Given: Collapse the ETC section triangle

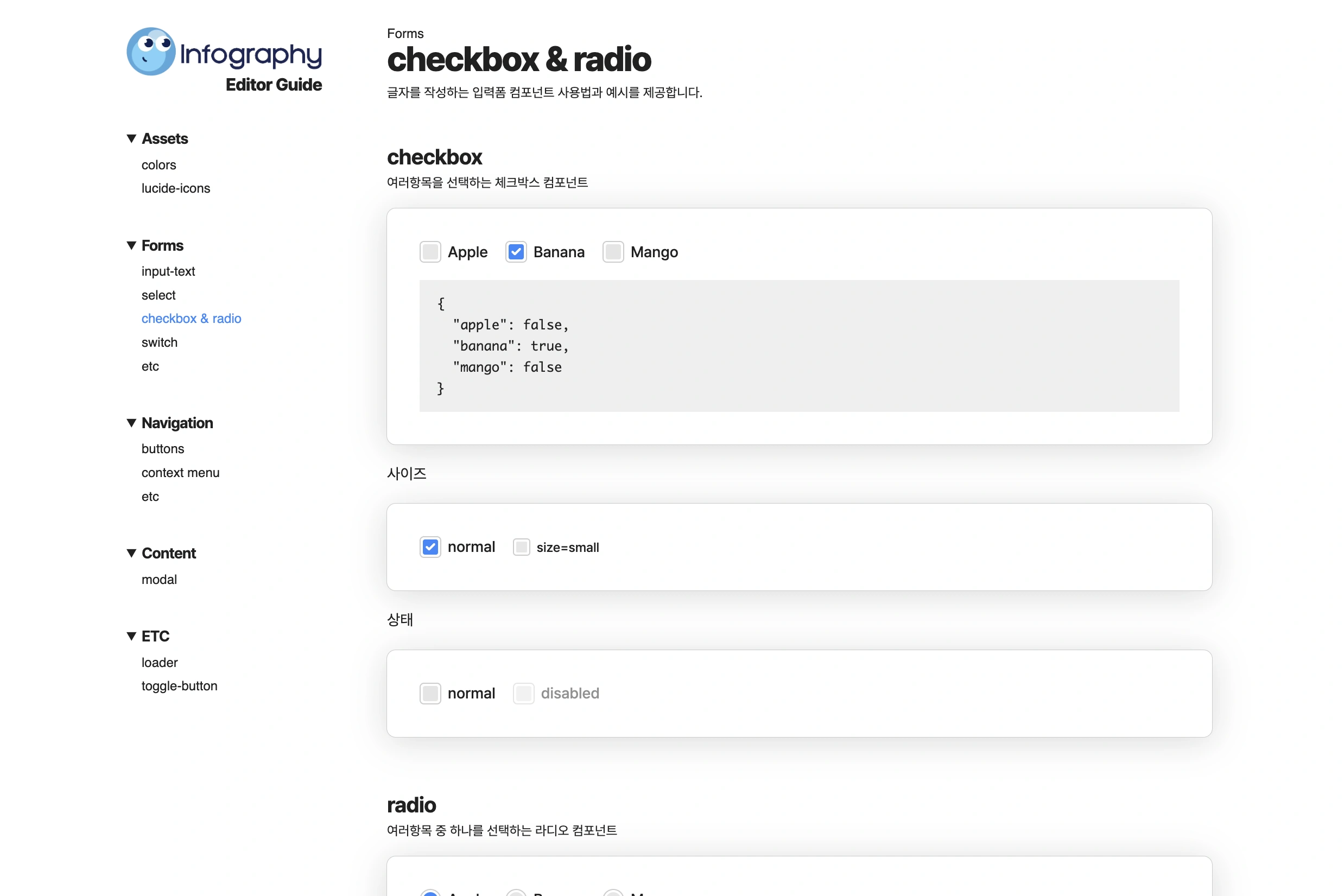Looking at the screenshot, I should click(x=131, y=637).
